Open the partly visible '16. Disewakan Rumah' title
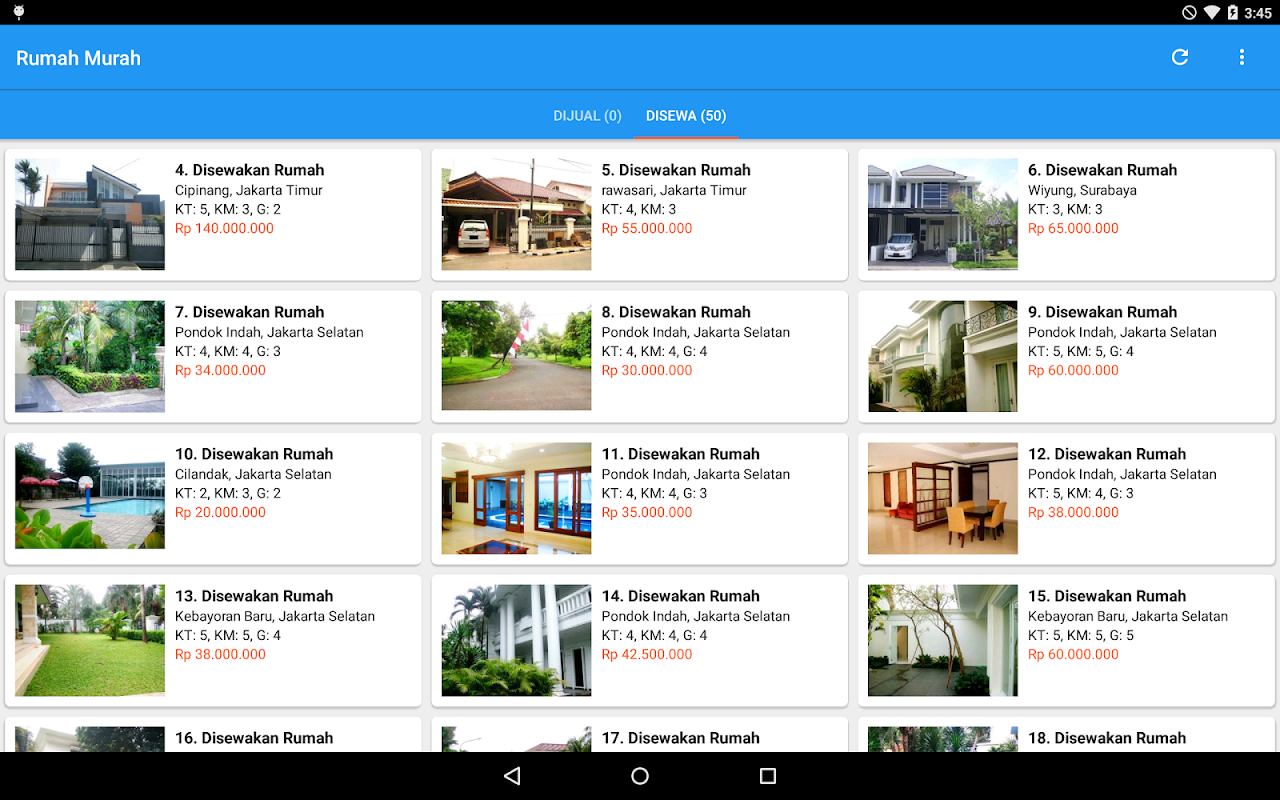This screenshot has width=1280, height=800. [x=254, y=738]
